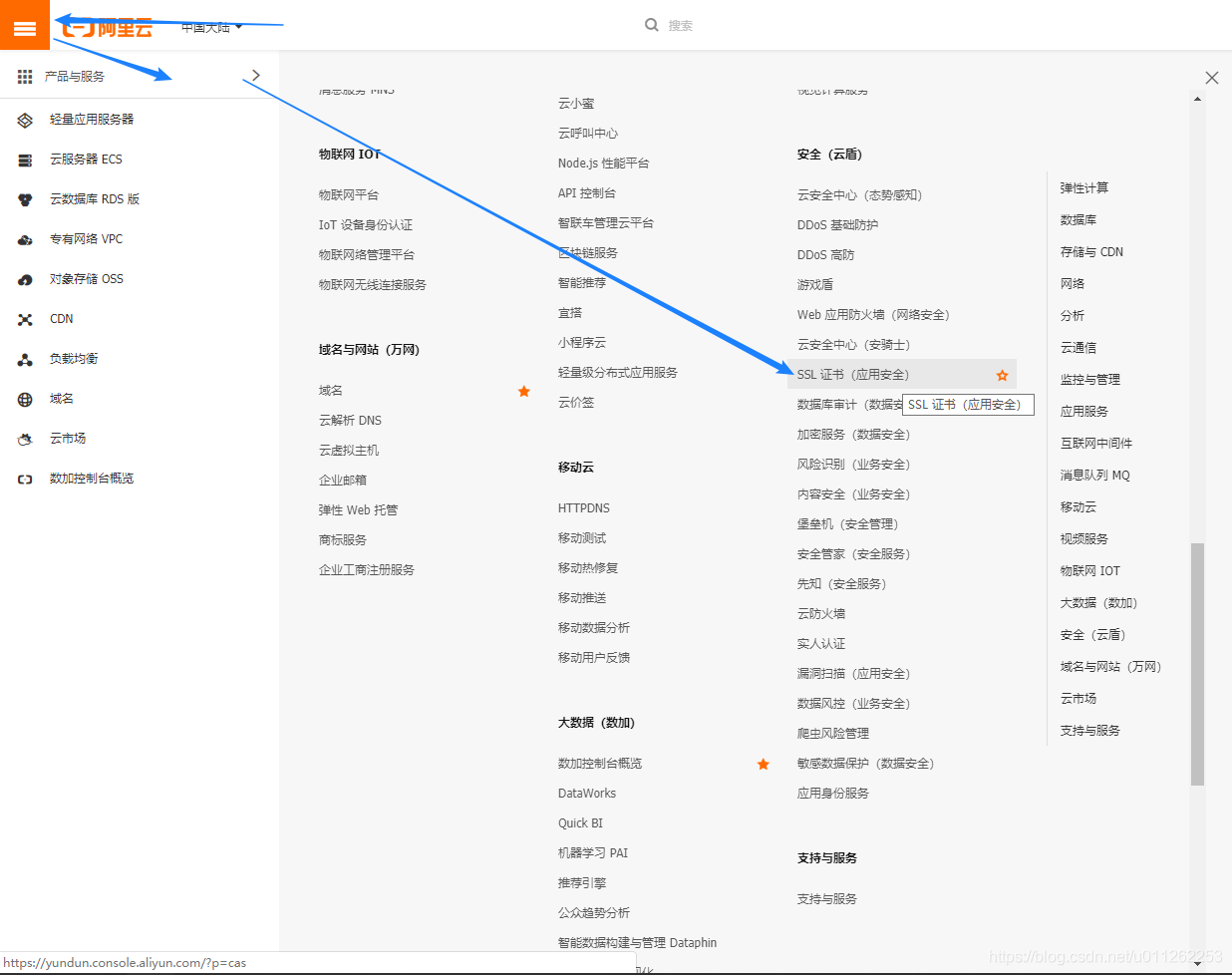
Task: Open 堡垒机（安全管理）
Action: [x=847, y=524]
